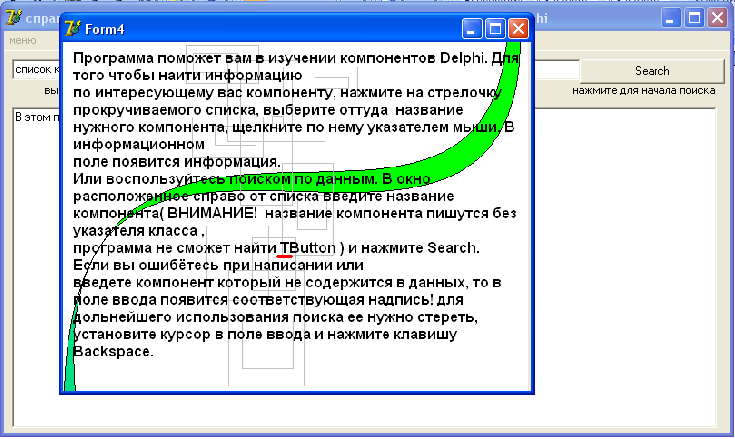Click the Form4 title bar caption
Screen dimensions: 735x439
point(105,30)
